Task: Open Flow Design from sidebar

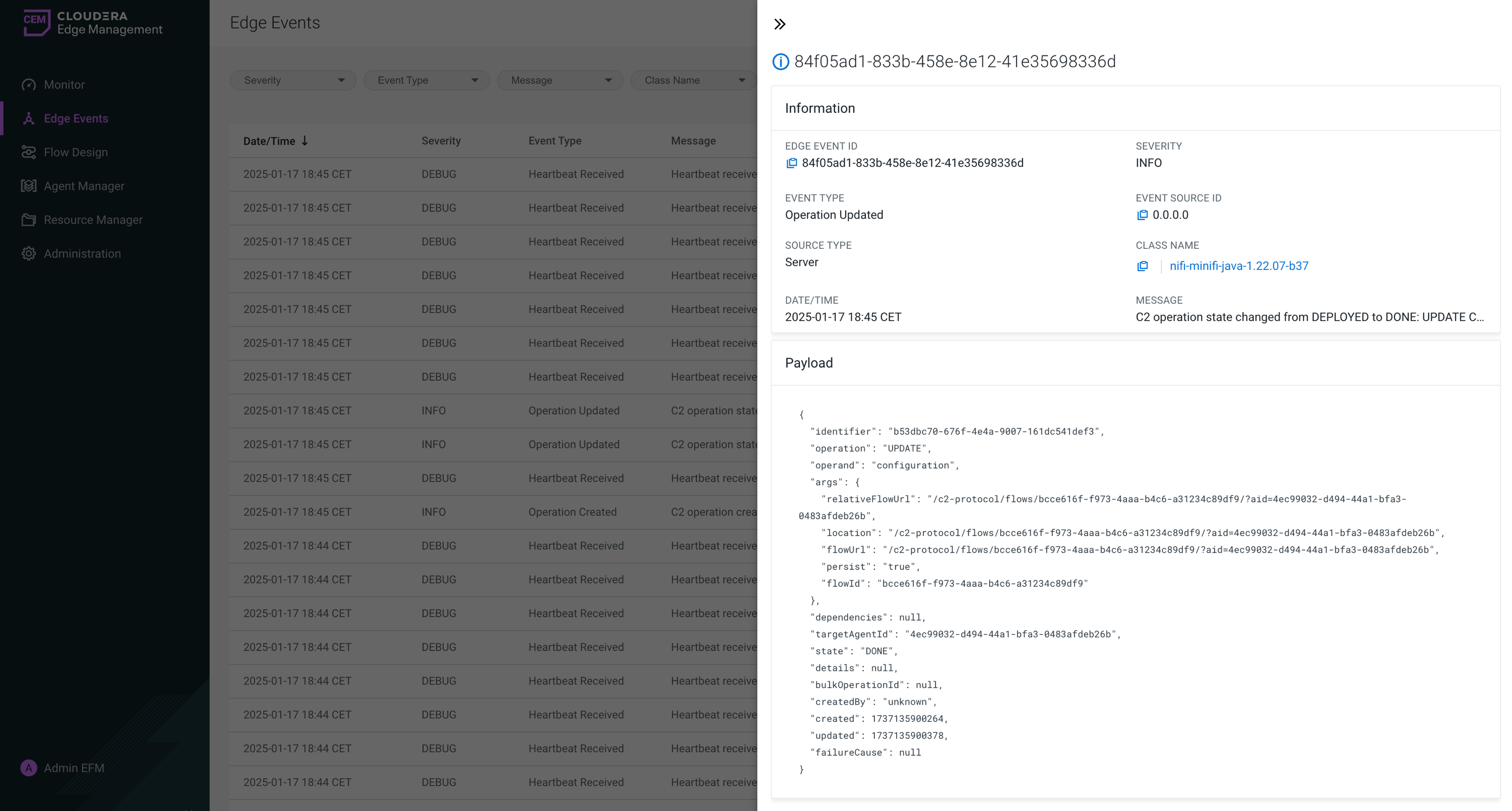Action: click(76, 152)
